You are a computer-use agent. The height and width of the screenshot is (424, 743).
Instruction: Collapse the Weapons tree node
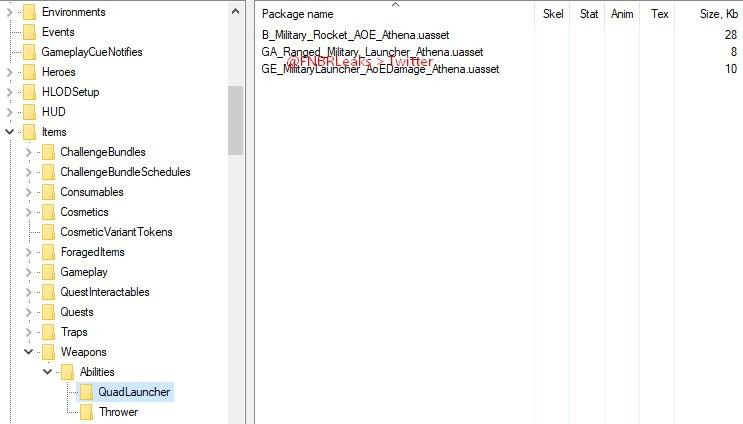coord(29,352)
